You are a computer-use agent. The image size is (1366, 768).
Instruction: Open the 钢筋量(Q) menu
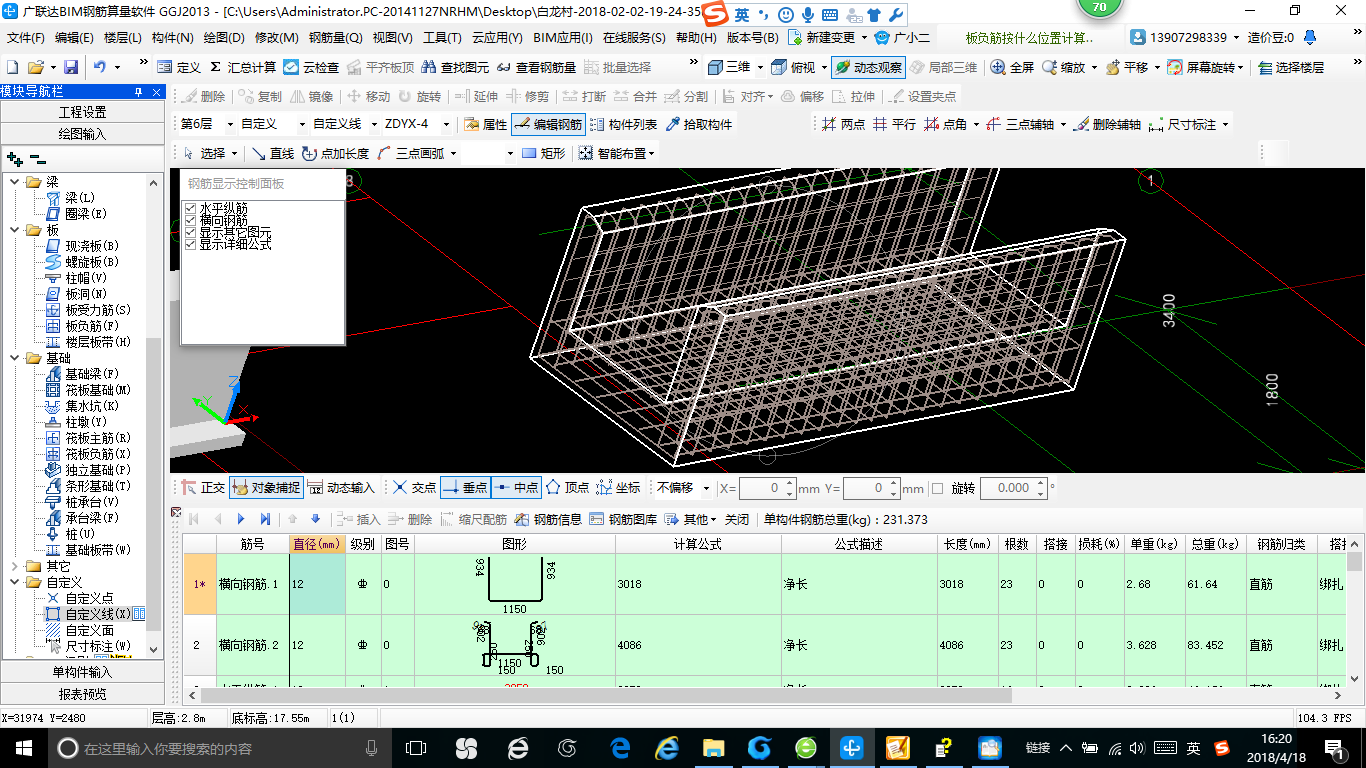[335, 38]
